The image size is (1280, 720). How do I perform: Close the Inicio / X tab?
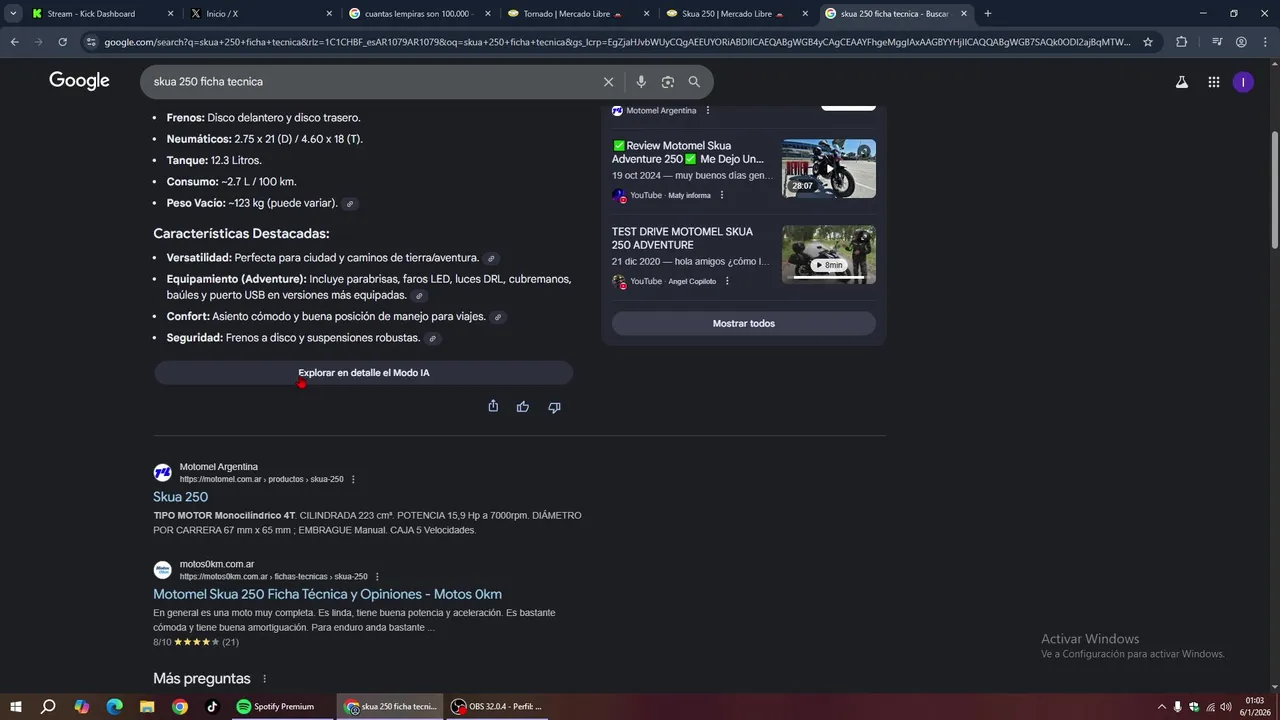329,14
